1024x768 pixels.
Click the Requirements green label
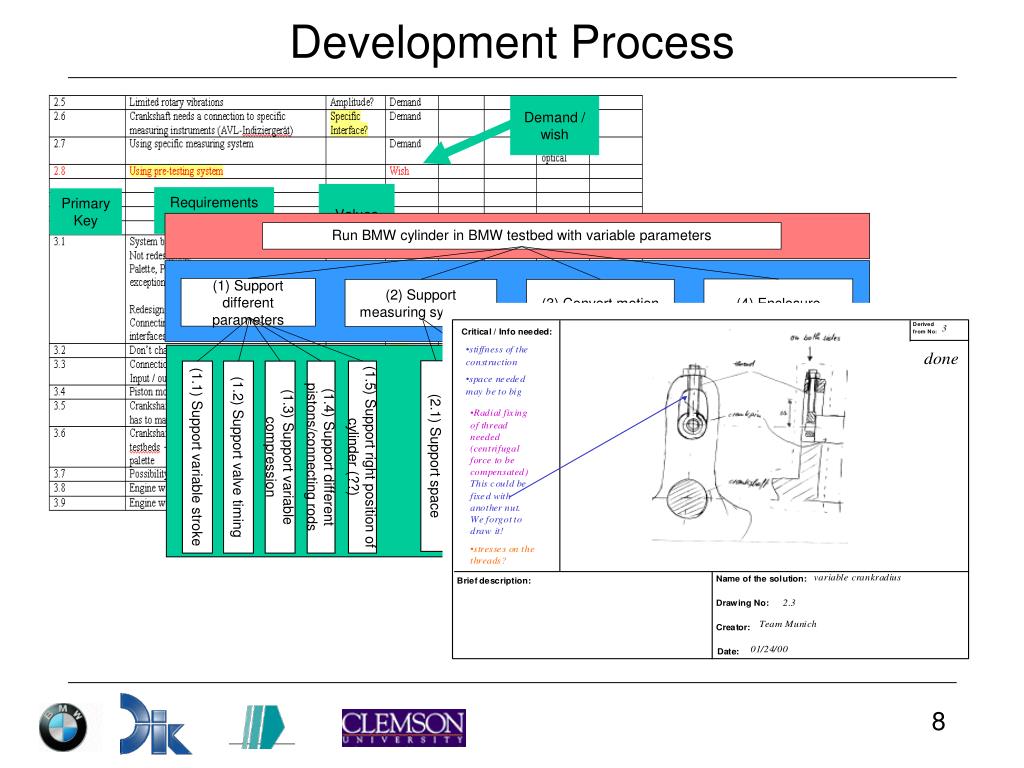[214, 202]
